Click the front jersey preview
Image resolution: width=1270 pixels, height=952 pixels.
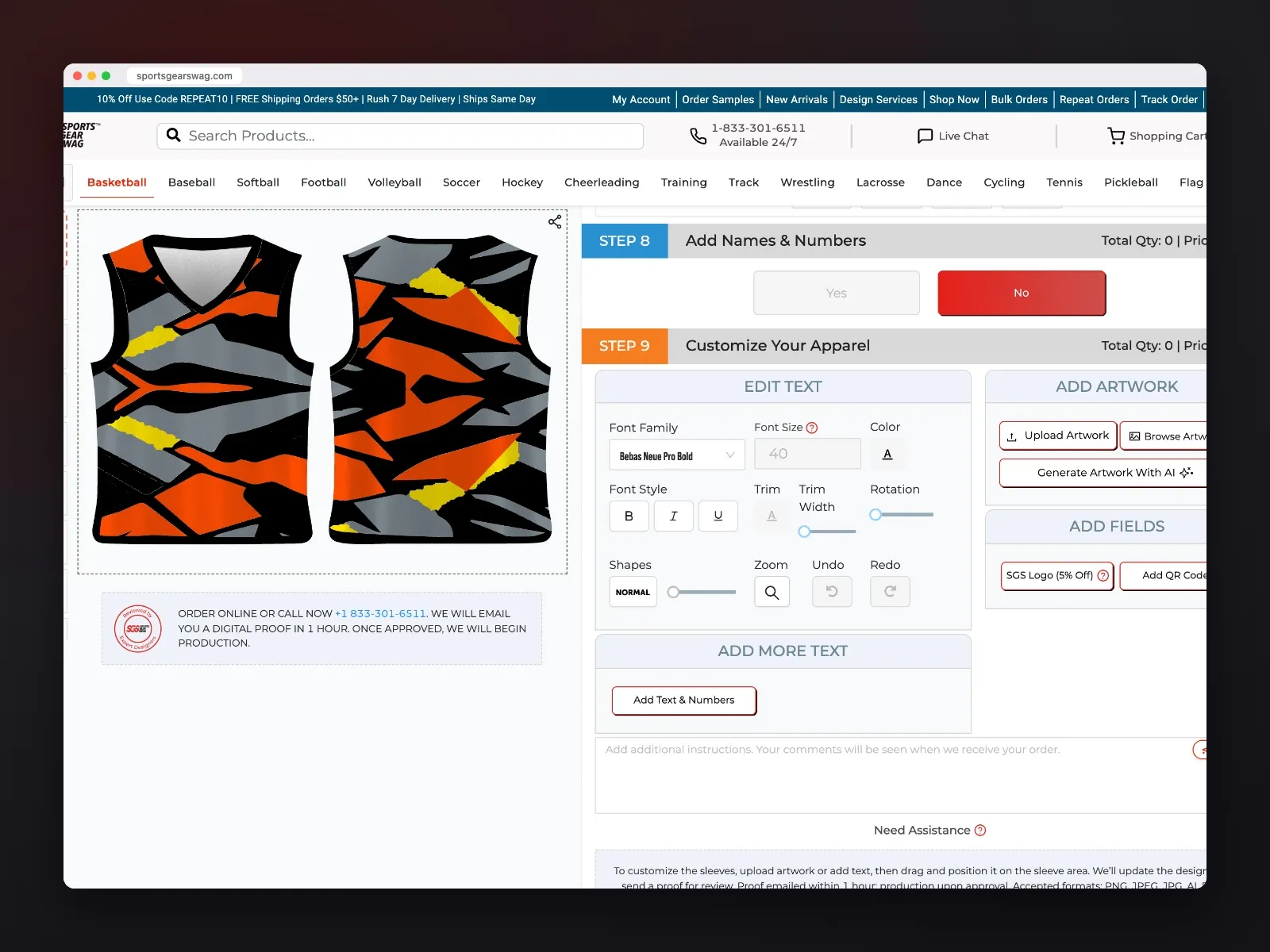[203, 389]
